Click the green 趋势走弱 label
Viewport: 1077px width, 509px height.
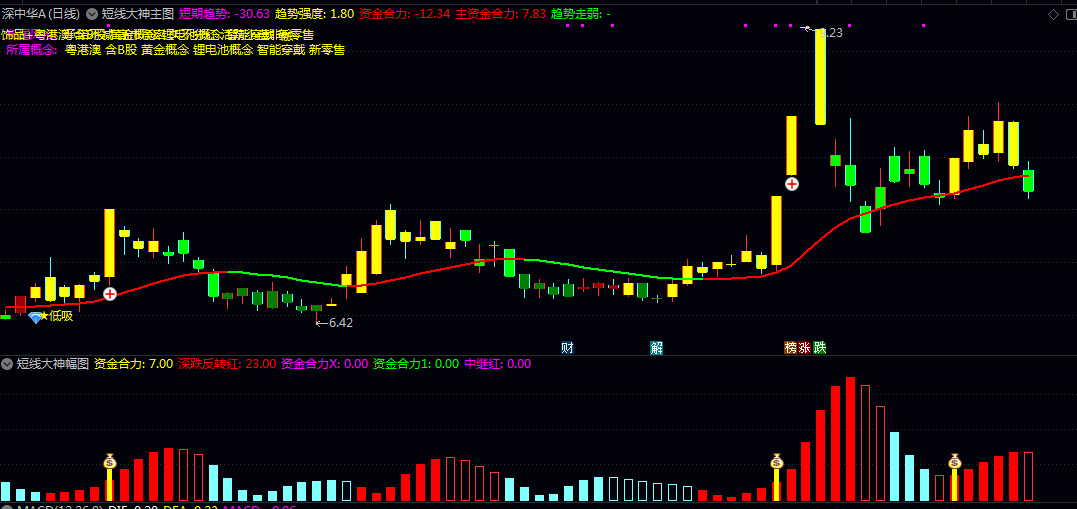[576, 14]
